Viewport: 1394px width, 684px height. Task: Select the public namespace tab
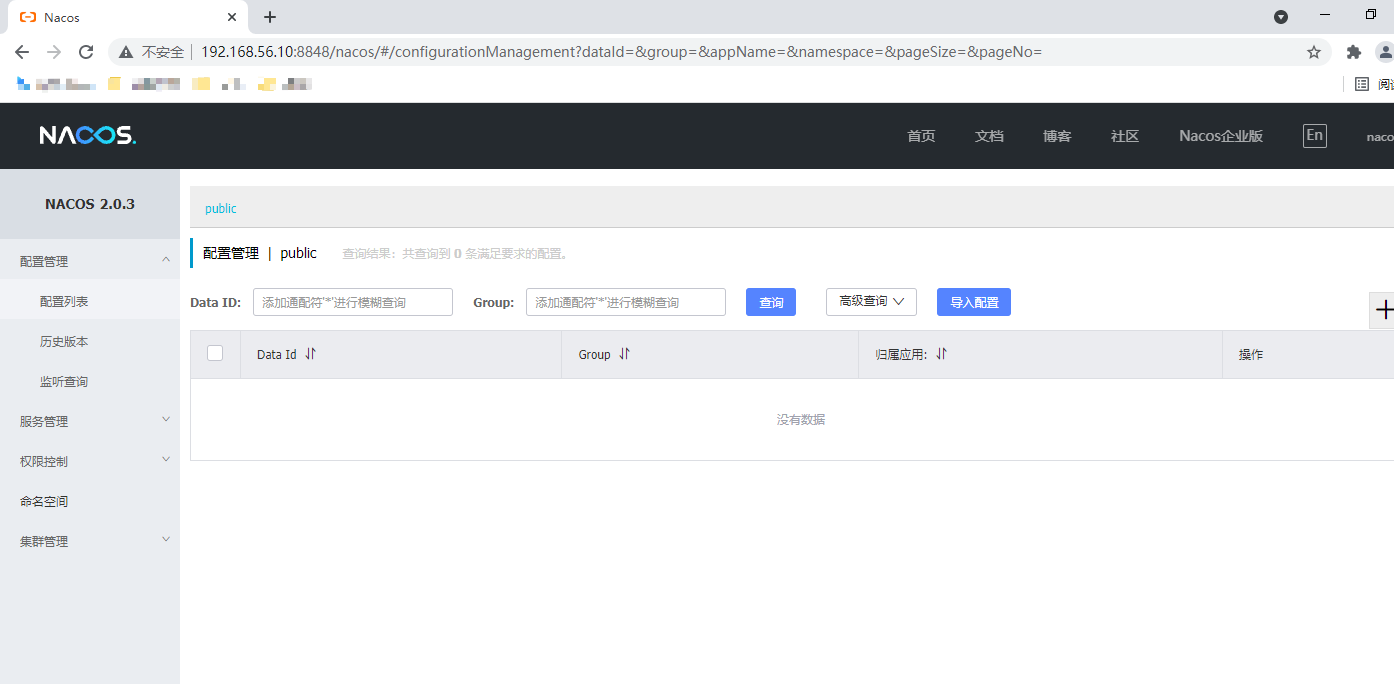click(x=220, y=208)
